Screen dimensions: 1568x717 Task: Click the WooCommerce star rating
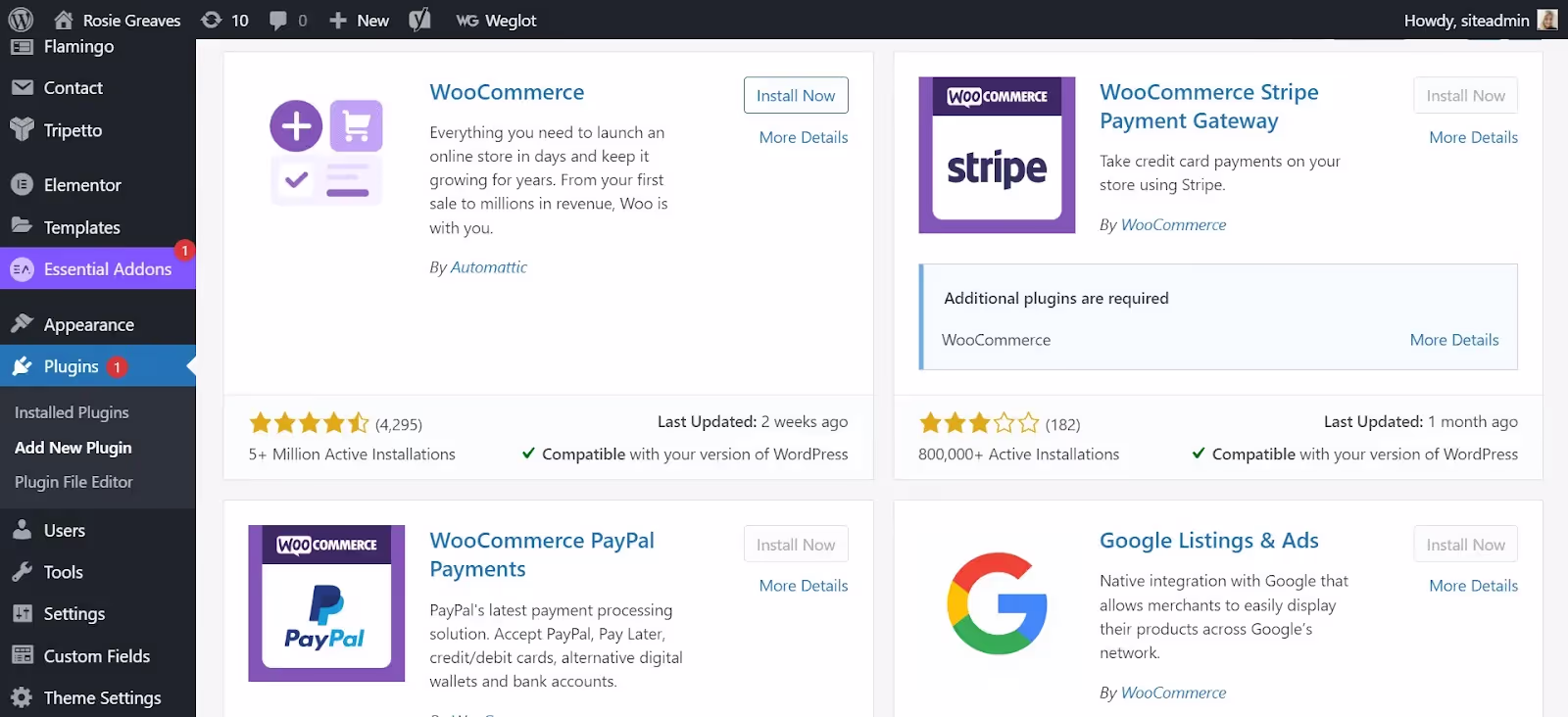point(309,423)
